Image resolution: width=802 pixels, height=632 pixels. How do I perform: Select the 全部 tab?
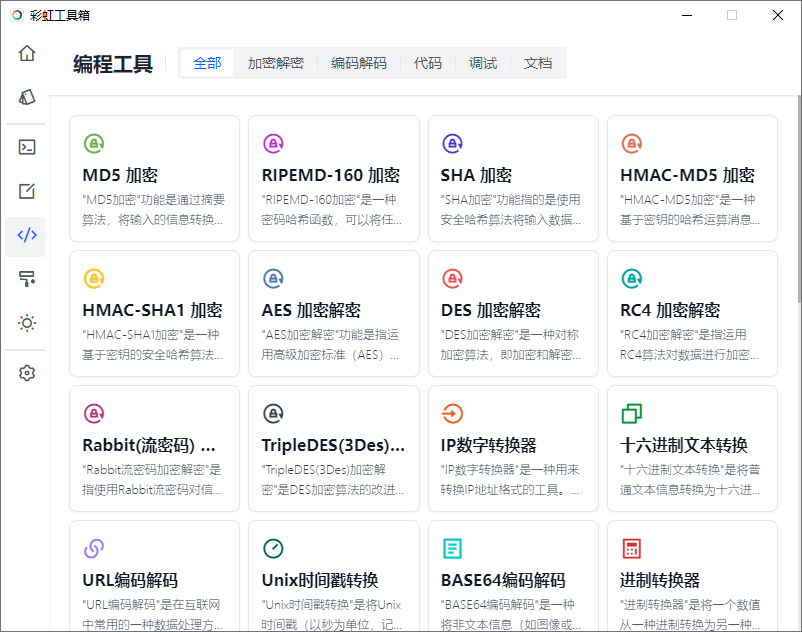(207, 63)
